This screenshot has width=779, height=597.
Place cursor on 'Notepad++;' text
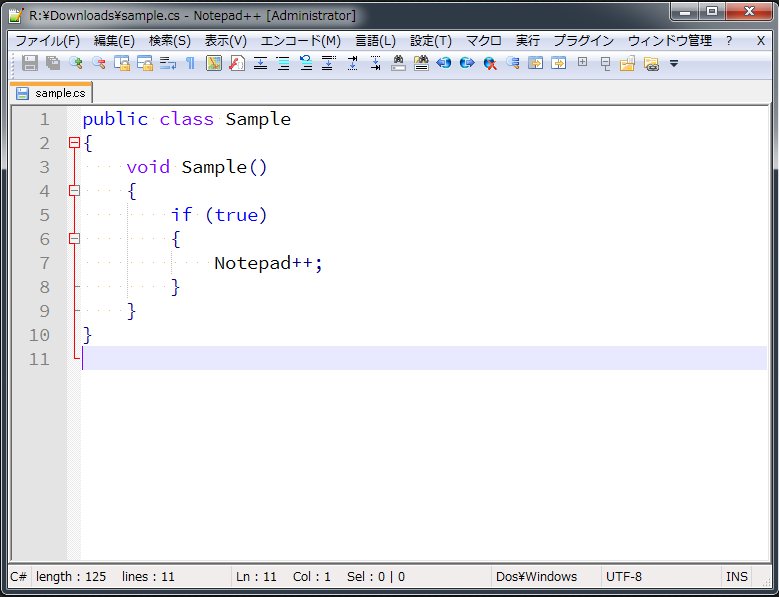268,263
